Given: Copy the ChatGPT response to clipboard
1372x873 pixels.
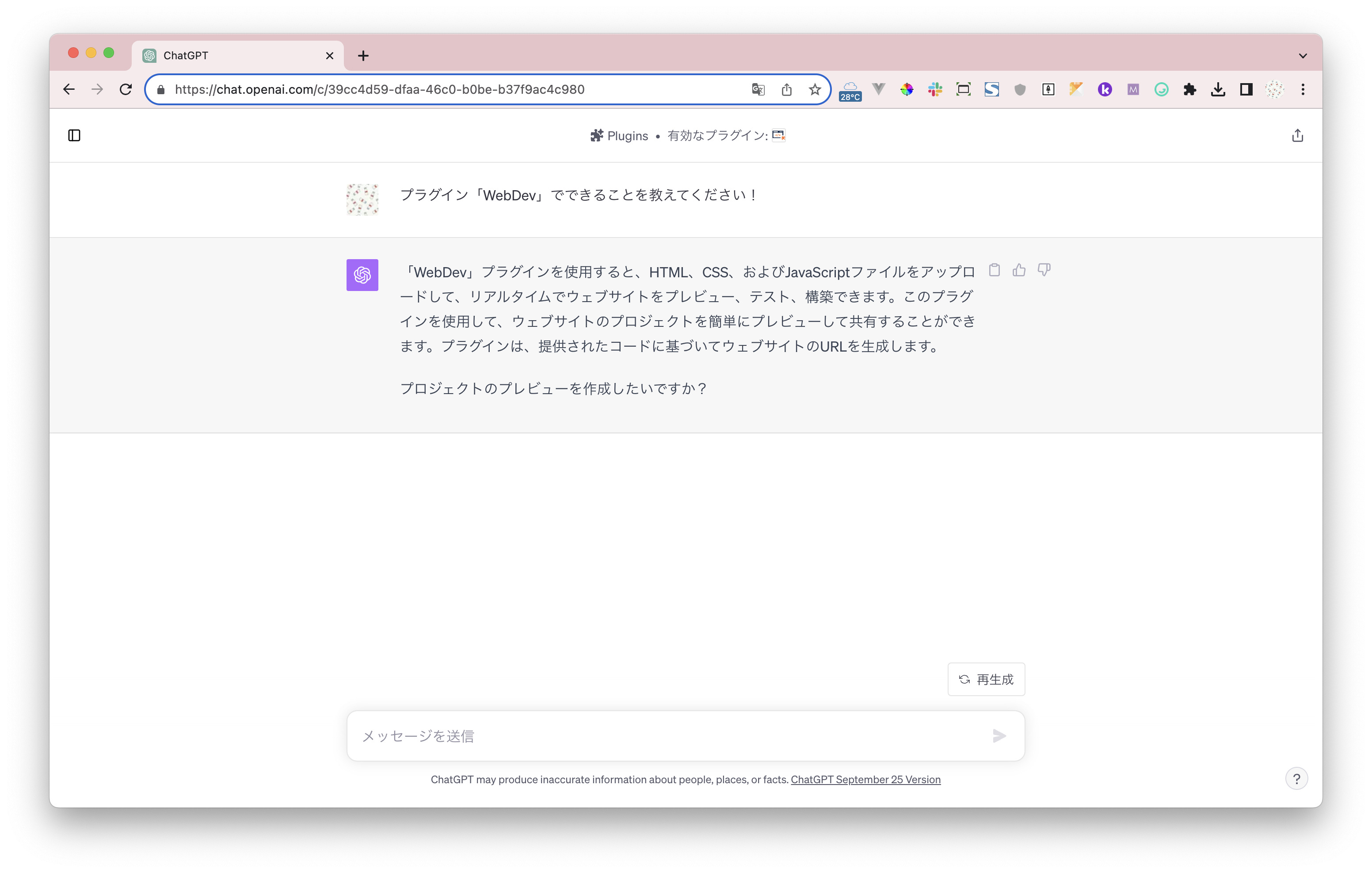Looking at the screenshot, I should click(994, 270).
